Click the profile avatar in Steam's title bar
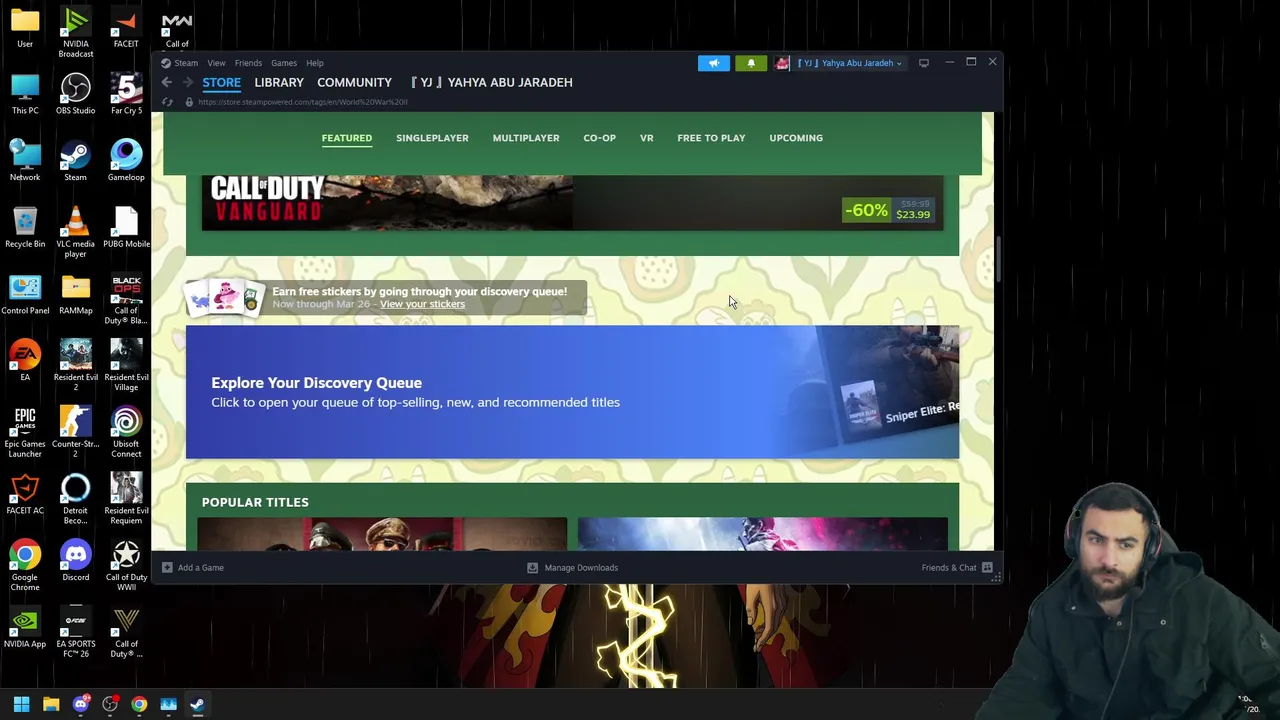This screenshot has width=1280, height=720. 782,63
